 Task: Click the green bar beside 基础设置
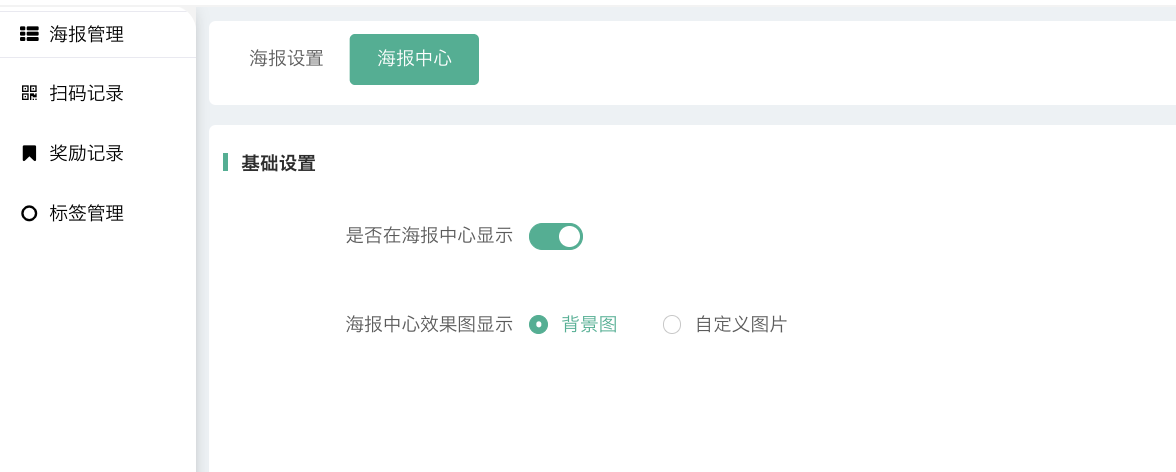point(225,162)
